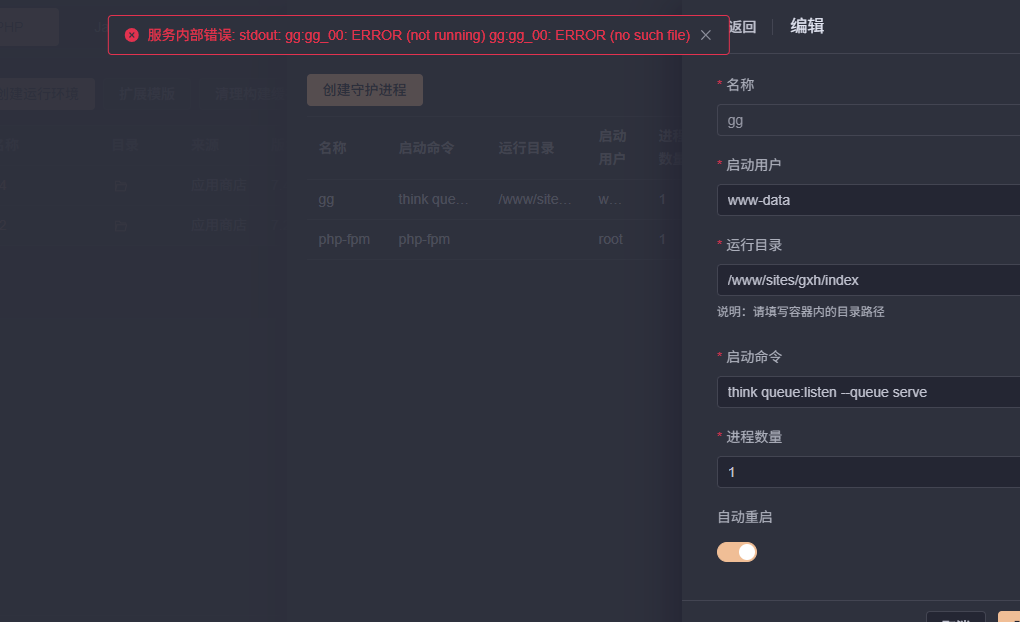Edit the 启动命令 think queue field
The height and width of the screenshot is (622, 1020).
tap(868, 392)
